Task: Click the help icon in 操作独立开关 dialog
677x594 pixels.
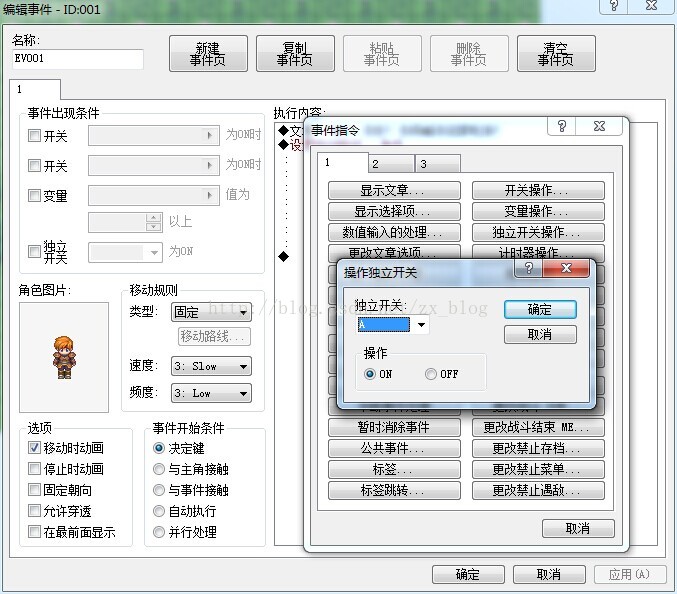Action: [528, 269]
